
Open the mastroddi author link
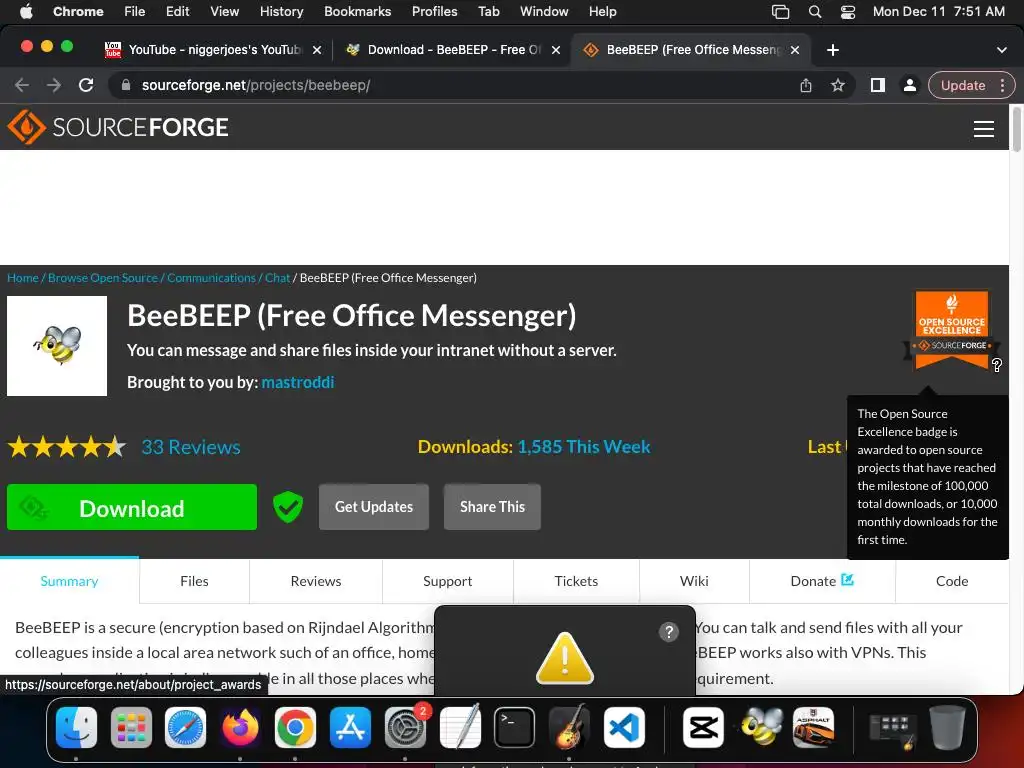[x=298, y=382]
